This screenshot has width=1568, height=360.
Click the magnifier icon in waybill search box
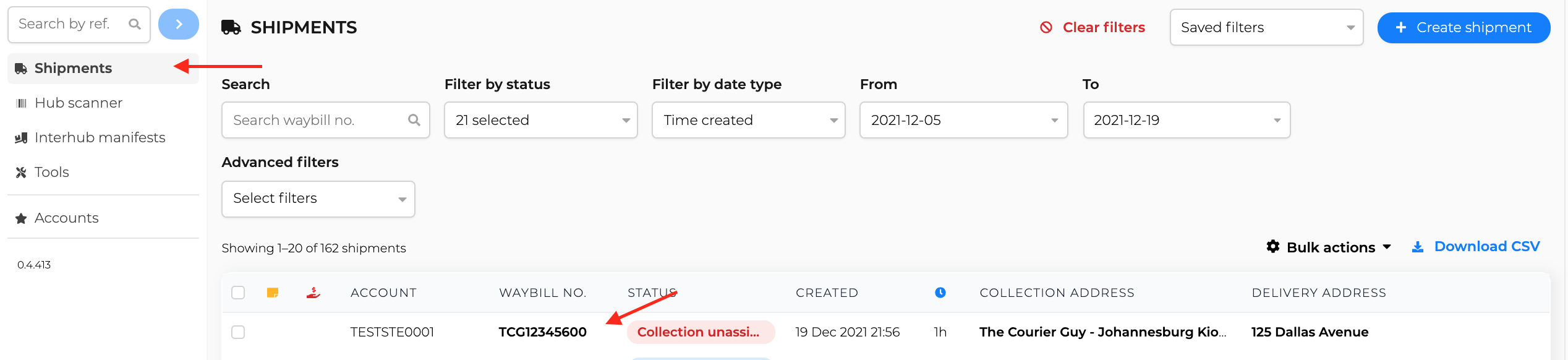tap(414, 120)
